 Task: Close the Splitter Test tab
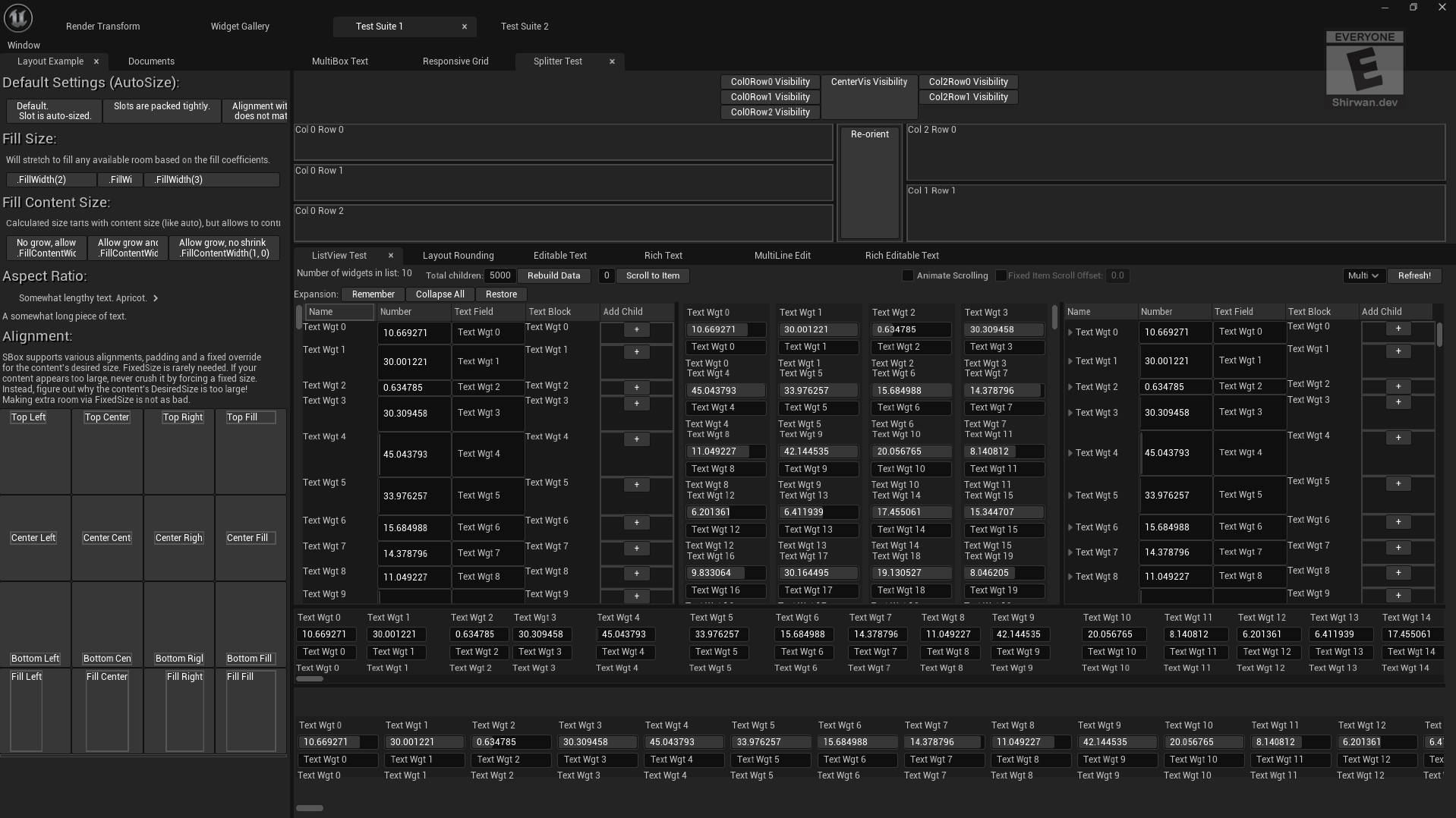612,61
